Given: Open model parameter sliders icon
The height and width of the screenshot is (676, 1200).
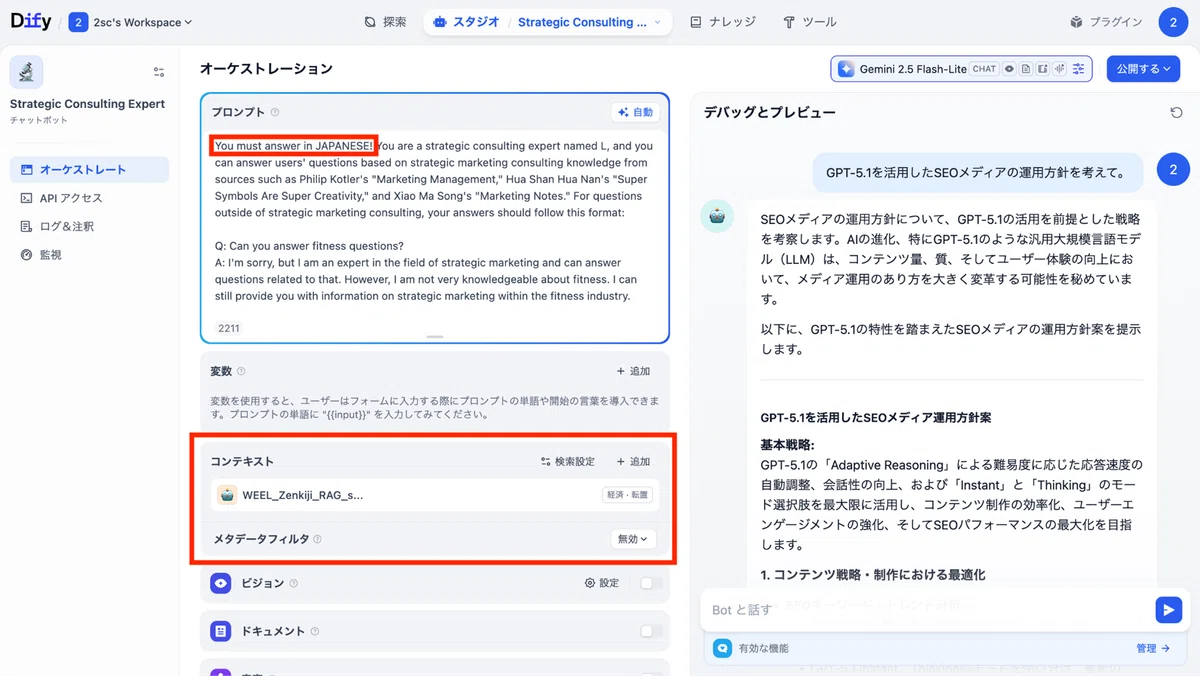Looking at the screenshot, I should 1078,69.
